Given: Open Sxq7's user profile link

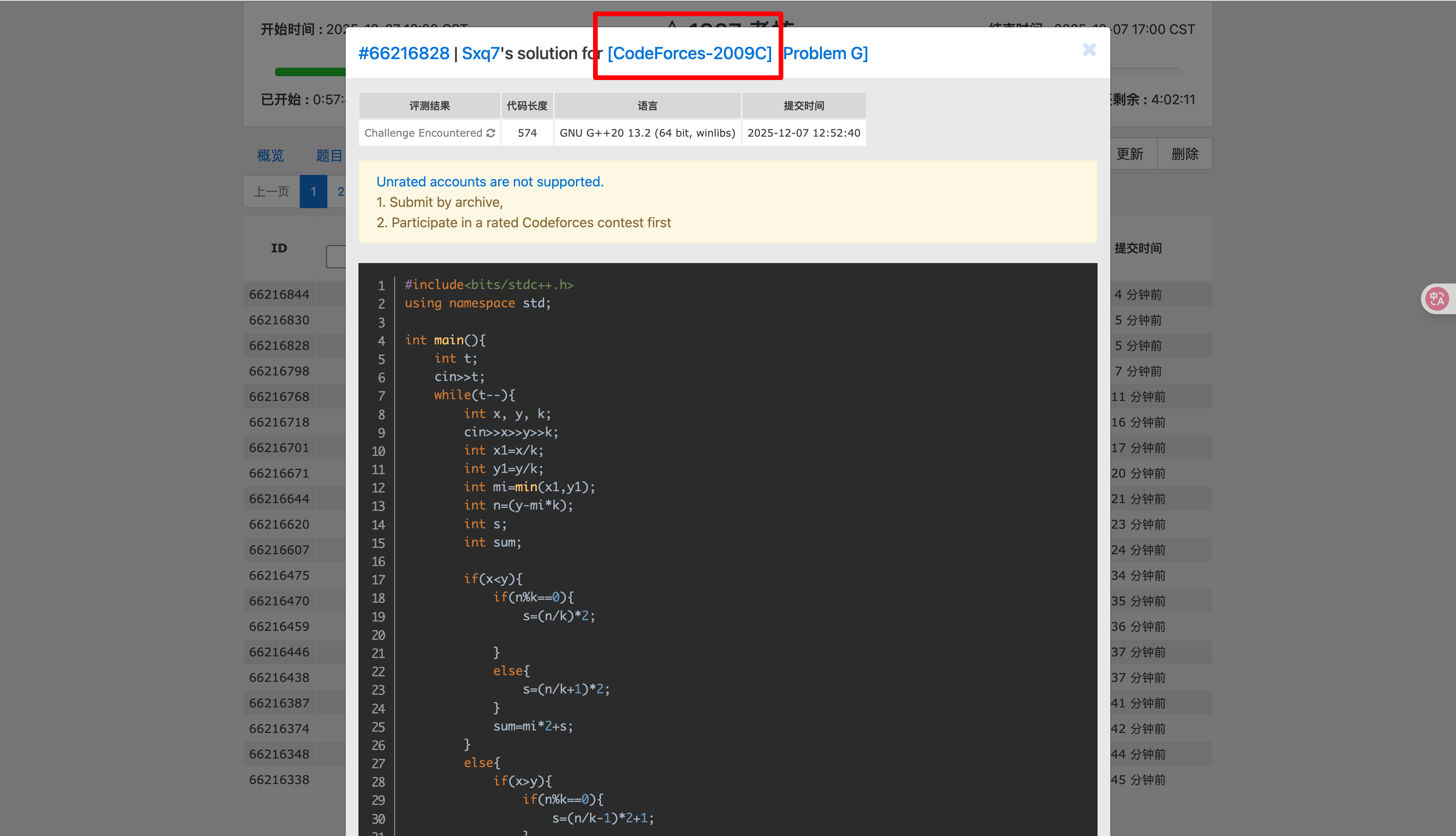Looking at the screenshot, I should 481,53.
